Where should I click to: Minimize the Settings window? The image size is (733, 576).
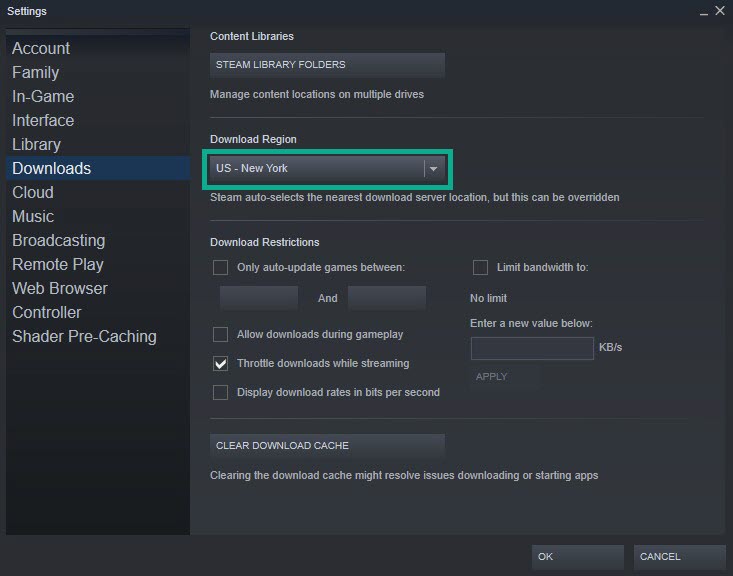click(x=704, y=12)
